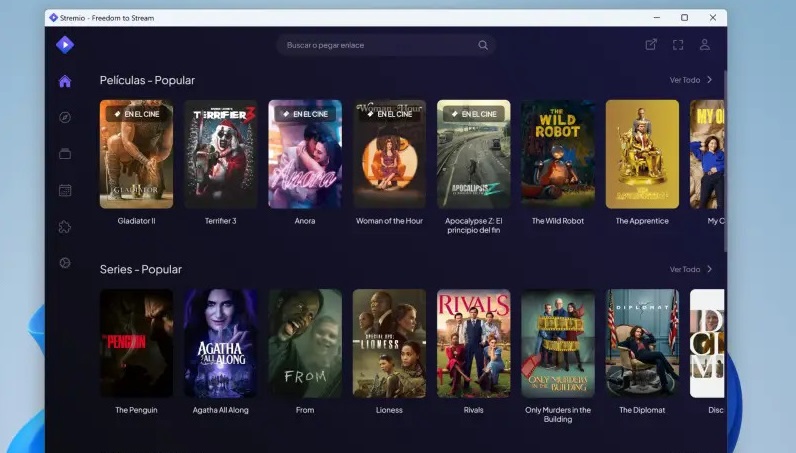The image size is (796, 453).
Task: Toggle fullscreen mode icon
Action: point(678,45)
